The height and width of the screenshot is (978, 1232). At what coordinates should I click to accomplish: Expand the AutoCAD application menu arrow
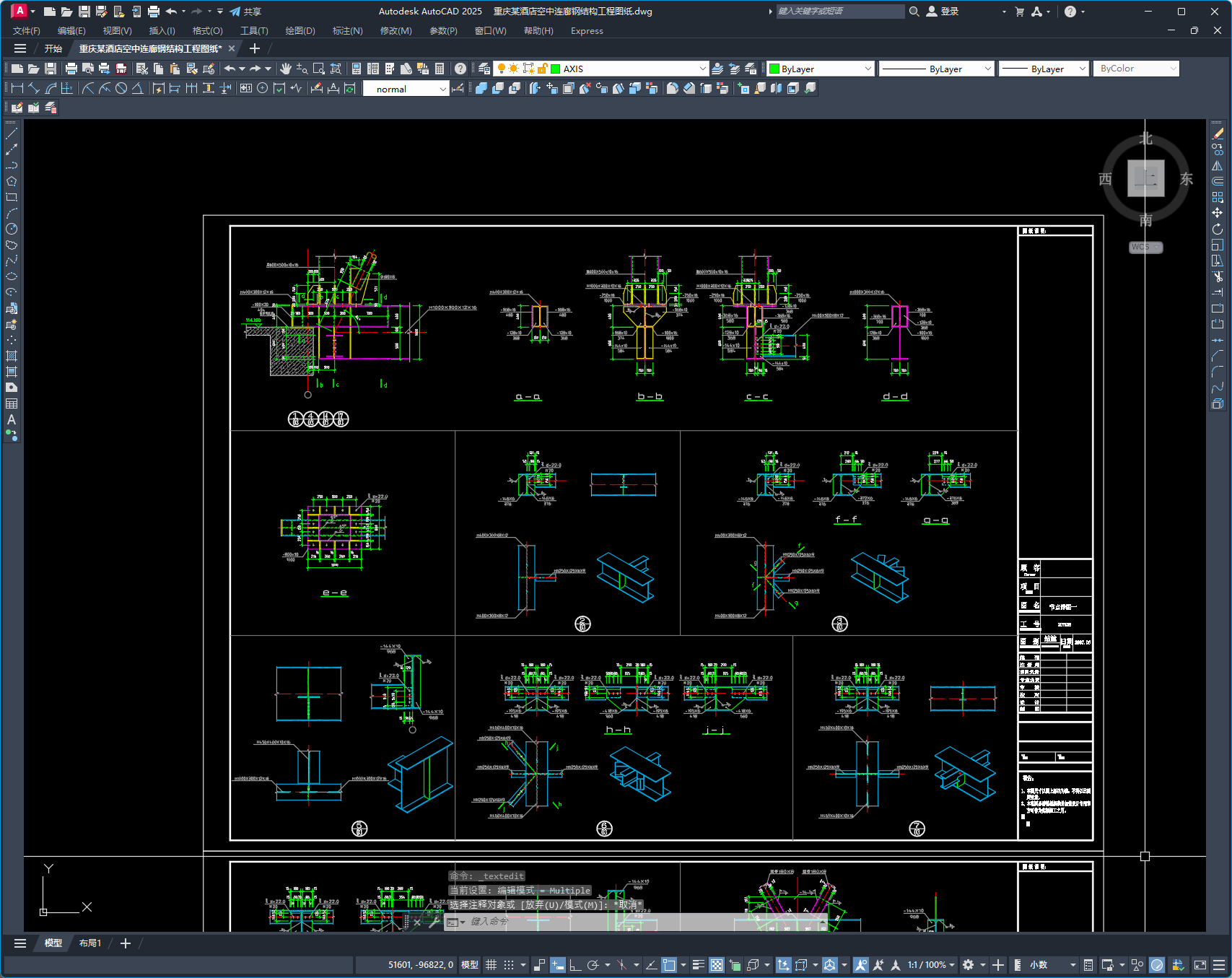32,12
